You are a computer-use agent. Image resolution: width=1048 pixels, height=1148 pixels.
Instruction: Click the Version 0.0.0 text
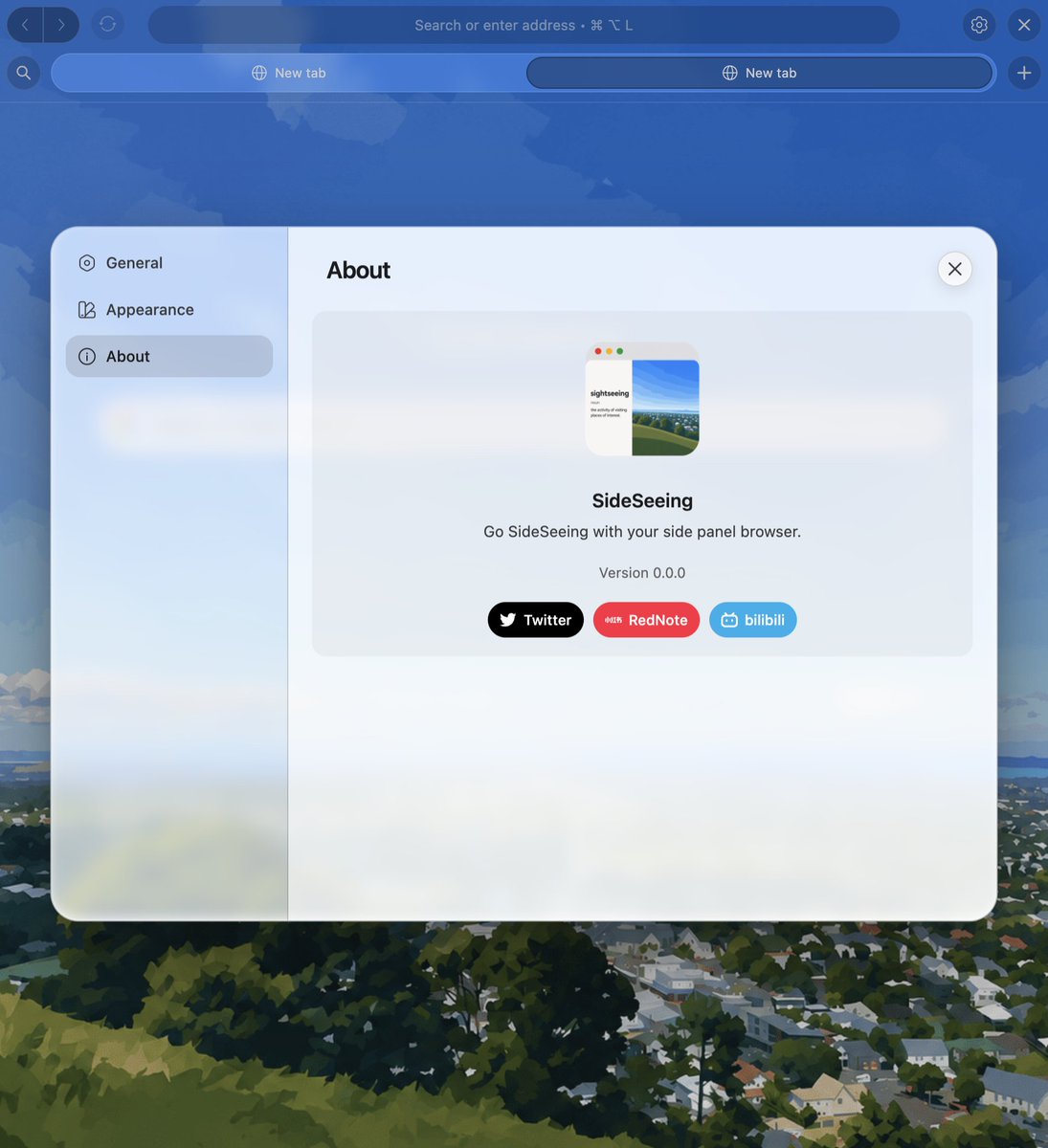pyautogui.click(x=642, y=573)
